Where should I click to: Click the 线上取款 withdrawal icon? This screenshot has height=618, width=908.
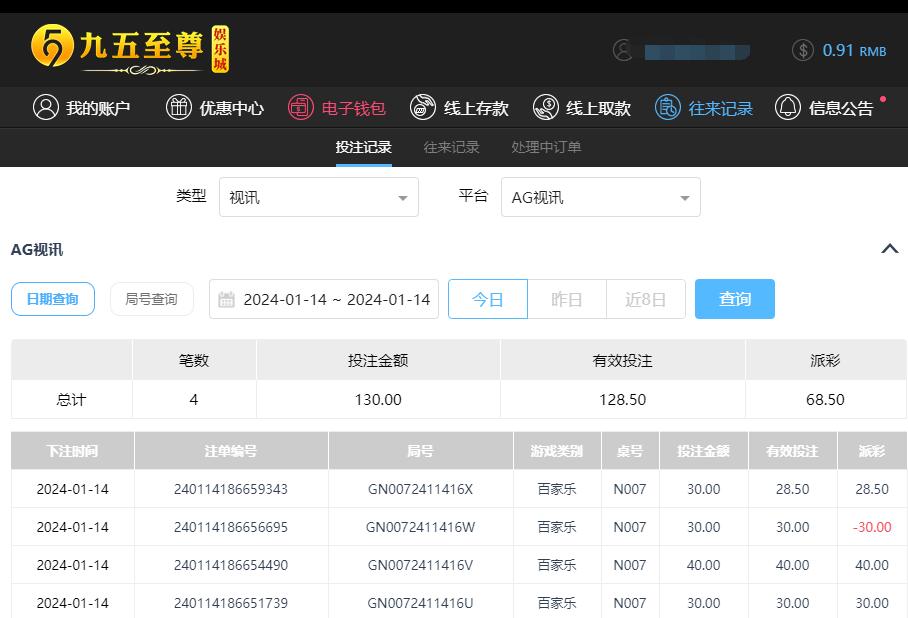click(x=545, y=107)
